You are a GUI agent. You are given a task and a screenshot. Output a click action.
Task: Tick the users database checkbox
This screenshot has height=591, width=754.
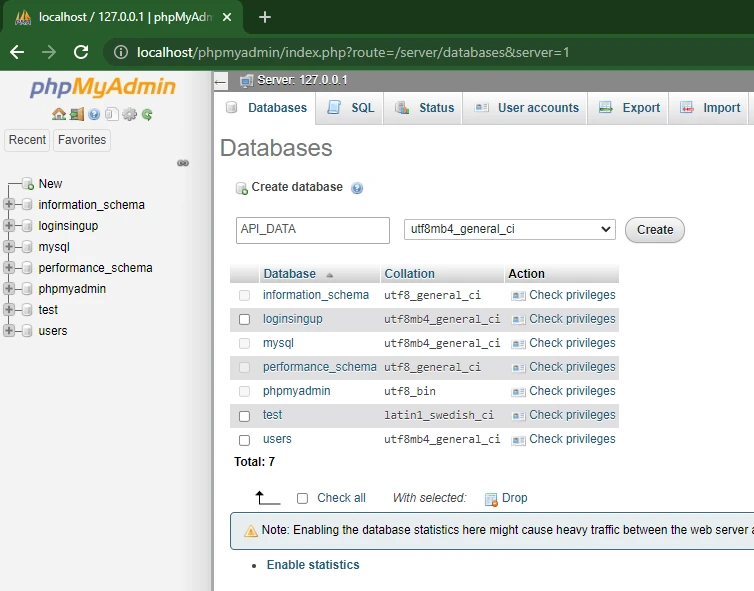coord(244,440)
